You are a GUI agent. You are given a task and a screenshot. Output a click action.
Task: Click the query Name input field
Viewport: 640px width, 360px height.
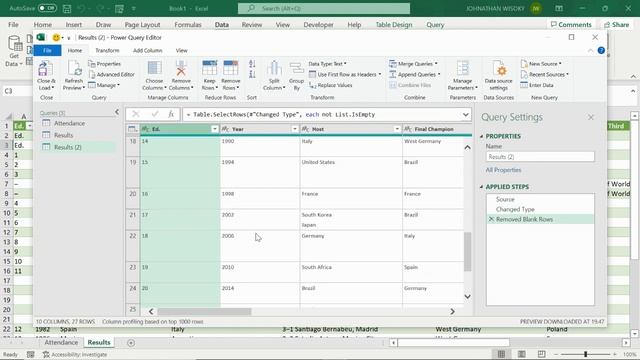coord(540,157)
